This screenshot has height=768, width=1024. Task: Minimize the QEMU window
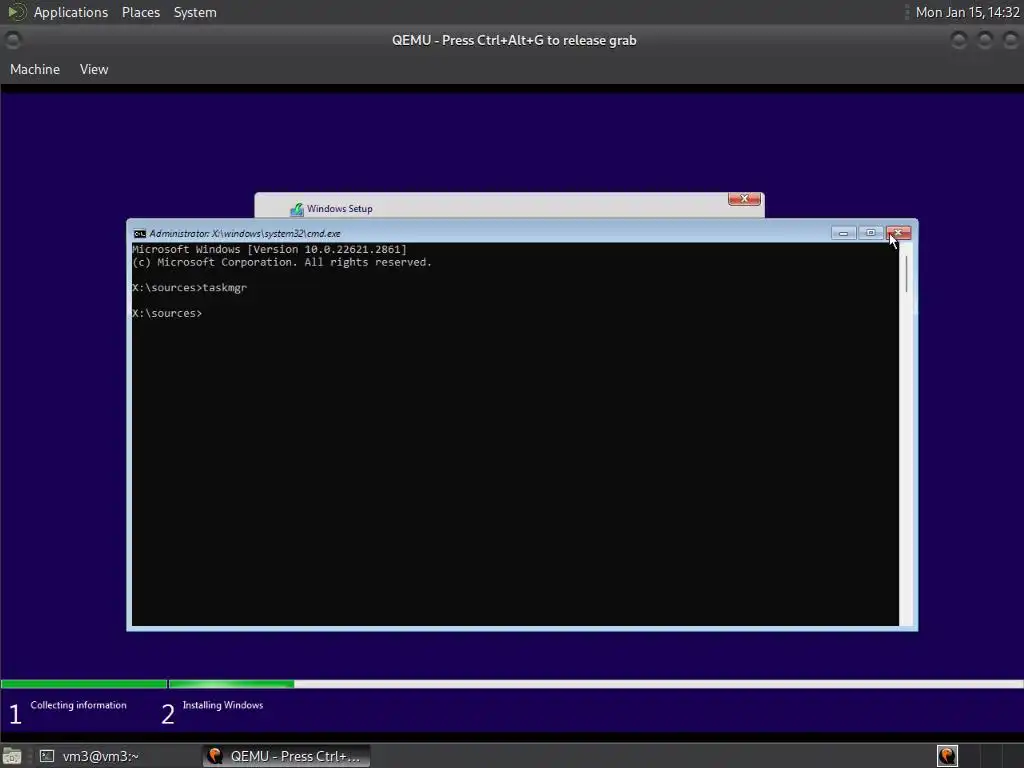[959, 40]
